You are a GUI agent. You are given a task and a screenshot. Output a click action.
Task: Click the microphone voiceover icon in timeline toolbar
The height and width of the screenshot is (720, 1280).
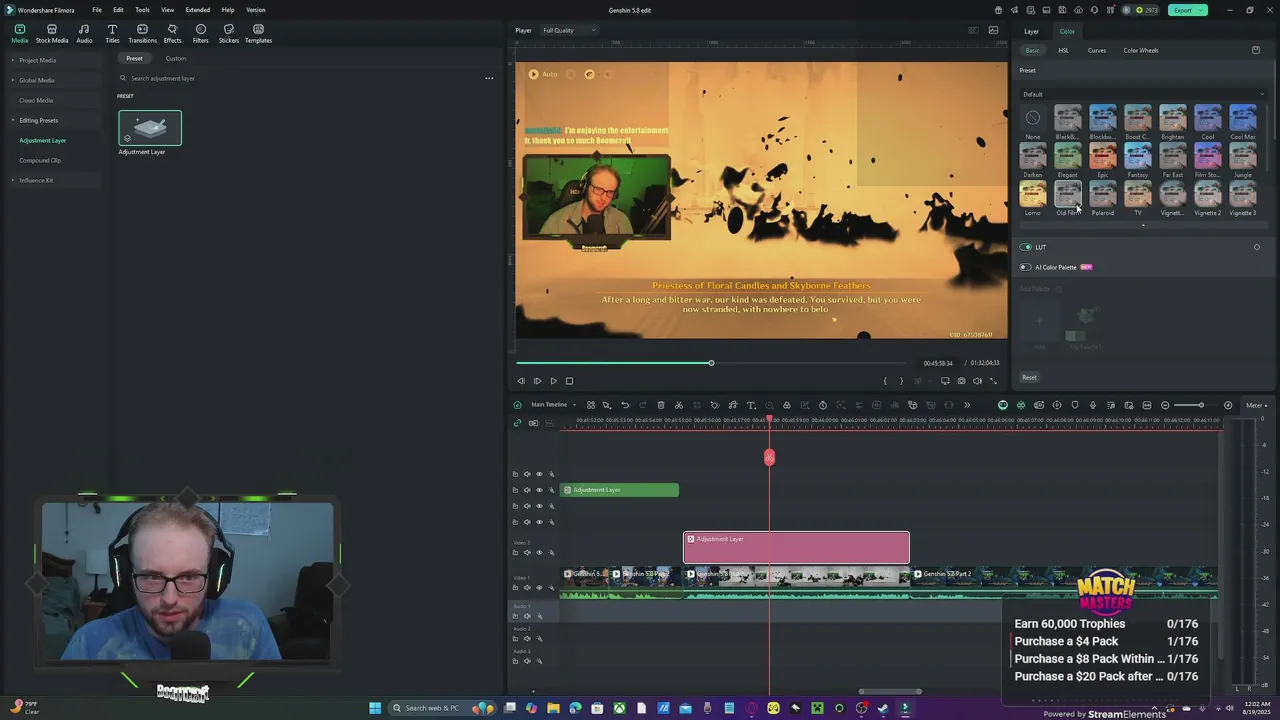[1093, 405]
